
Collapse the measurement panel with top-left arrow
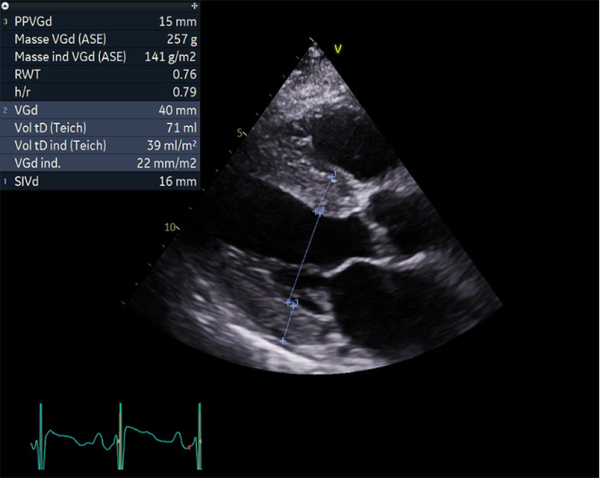click(6, 5)
